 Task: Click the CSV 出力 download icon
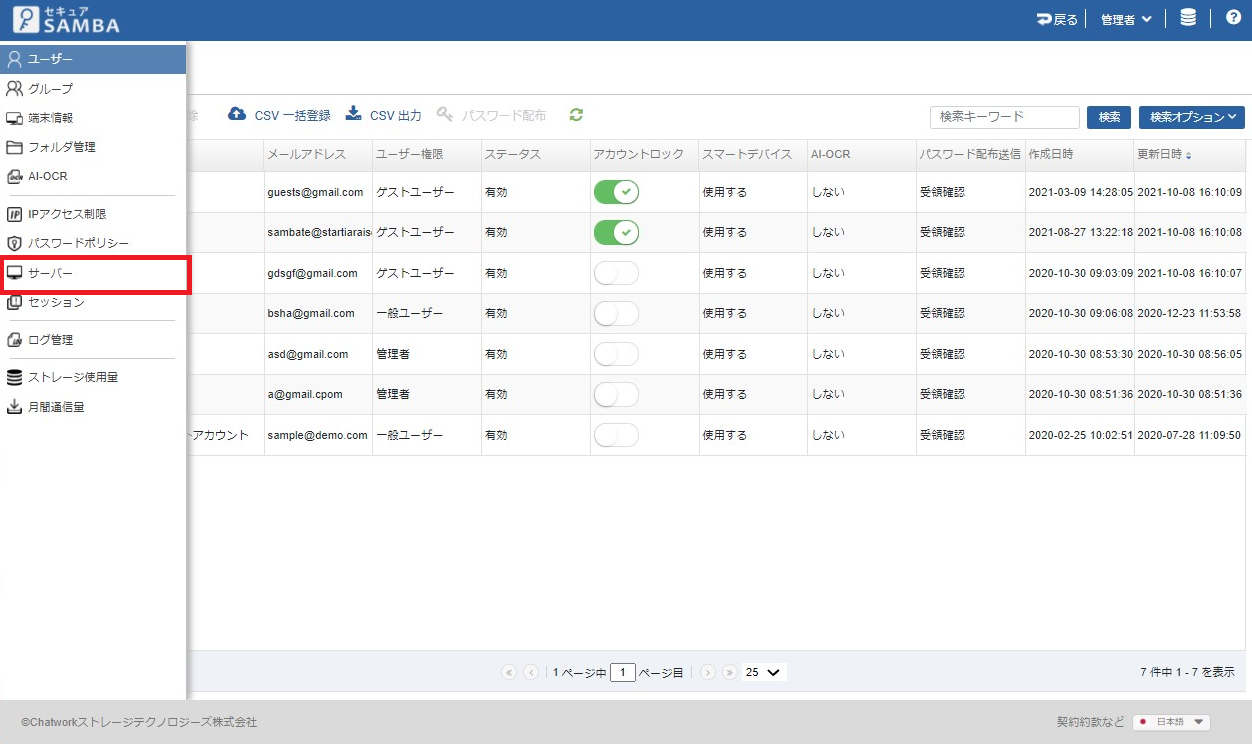click(x=353, y=114)
